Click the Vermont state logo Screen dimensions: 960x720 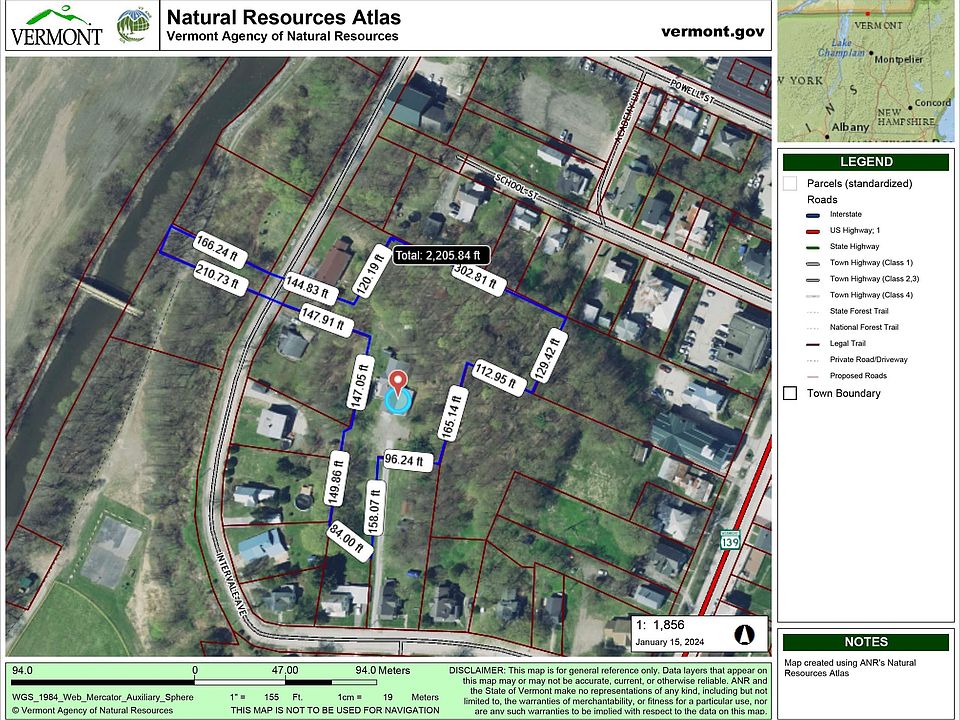(x=56, y=26)
